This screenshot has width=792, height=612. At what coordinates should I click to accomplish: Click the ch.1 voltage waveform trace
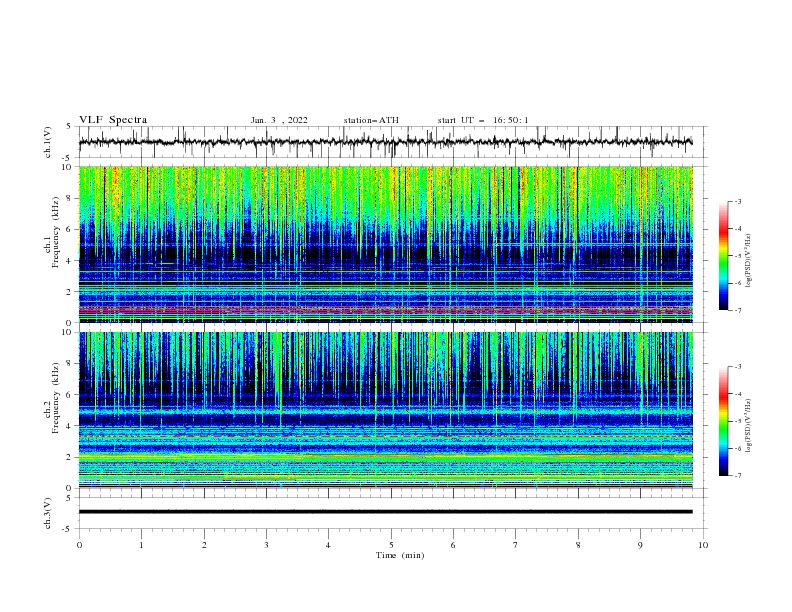(x=386, y=142)
